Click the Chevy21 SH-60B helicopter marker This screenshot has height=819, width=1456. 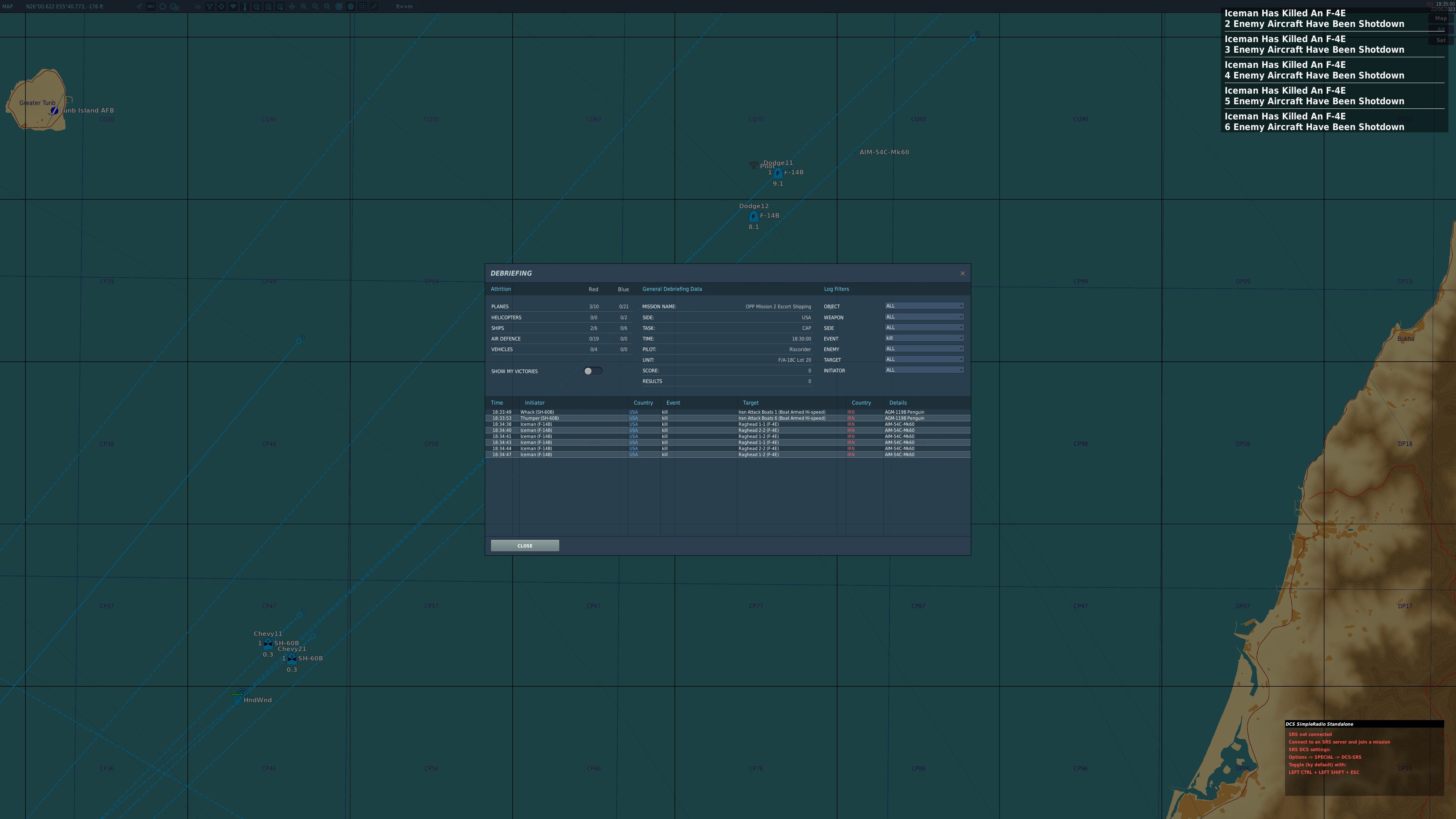292,659
